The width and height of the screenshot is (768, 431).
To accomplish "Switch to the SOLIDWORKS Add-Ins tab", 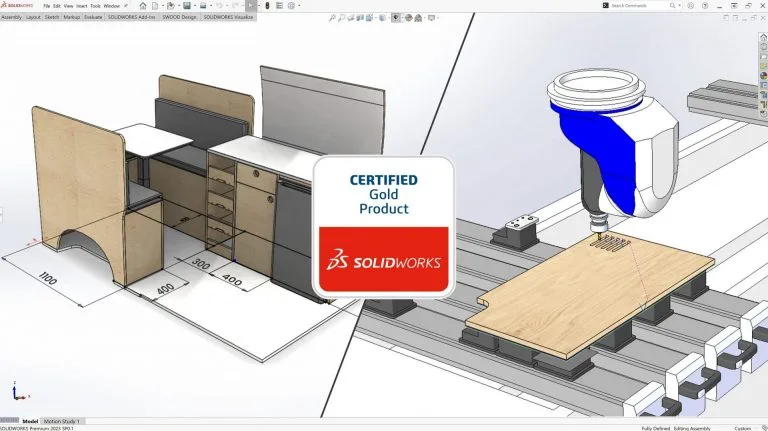I will [131, 17].
